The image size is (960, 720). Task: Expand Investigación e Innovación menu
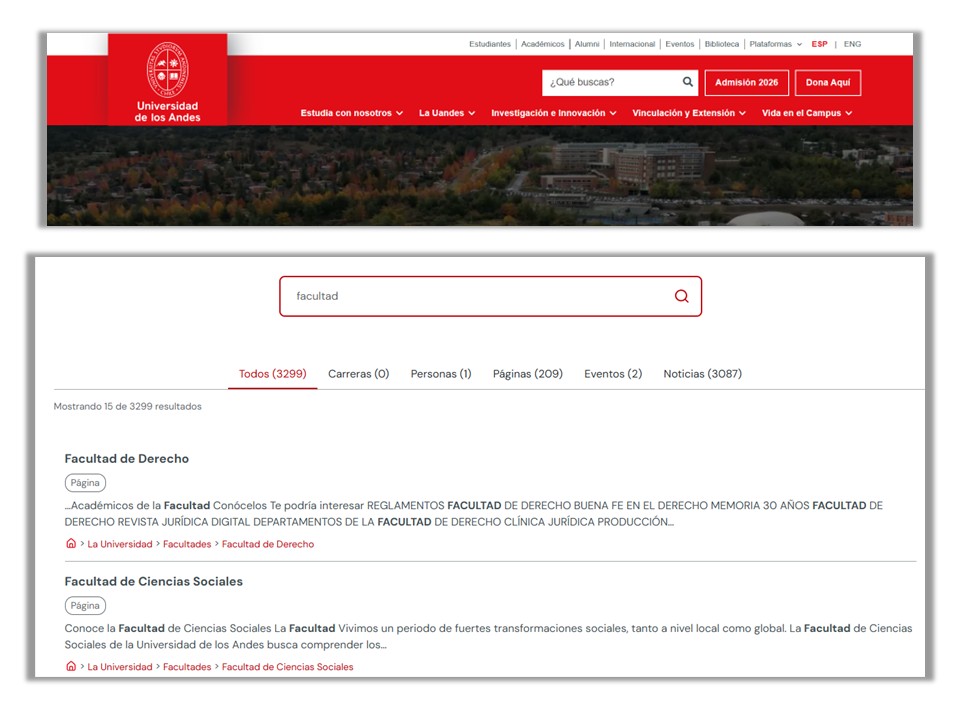(553, 113)
